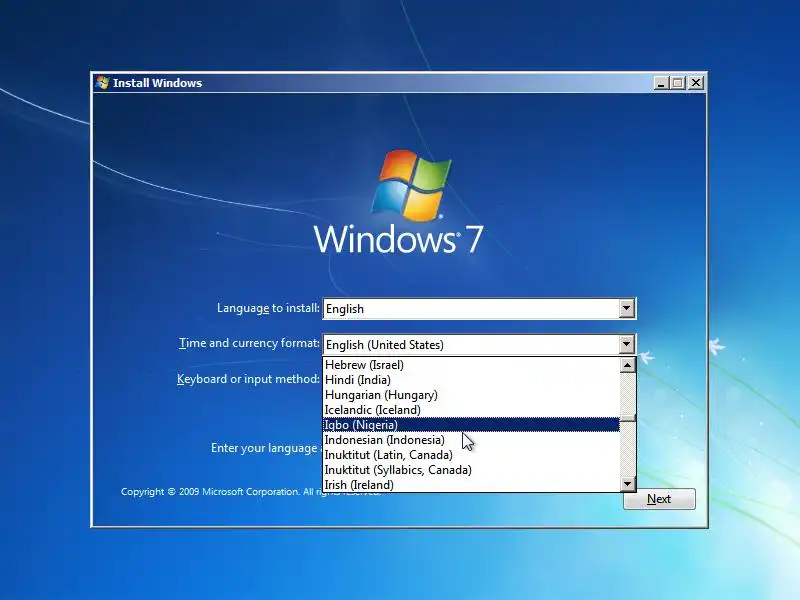This screenshot has width=800, height=600.
Task: Click the list scrollbar up arrow
Action: (x=628, y=365)
